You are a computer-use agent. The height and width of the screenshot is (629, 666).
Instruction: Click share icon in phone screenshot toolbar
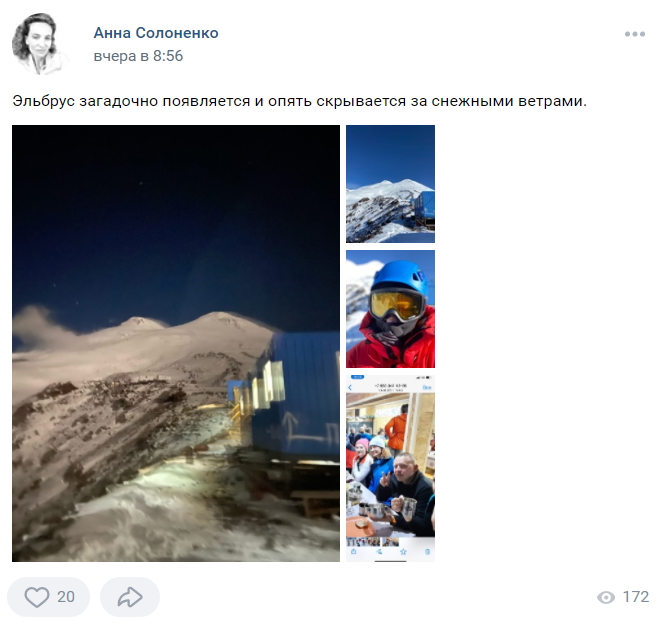click(353, 552)
